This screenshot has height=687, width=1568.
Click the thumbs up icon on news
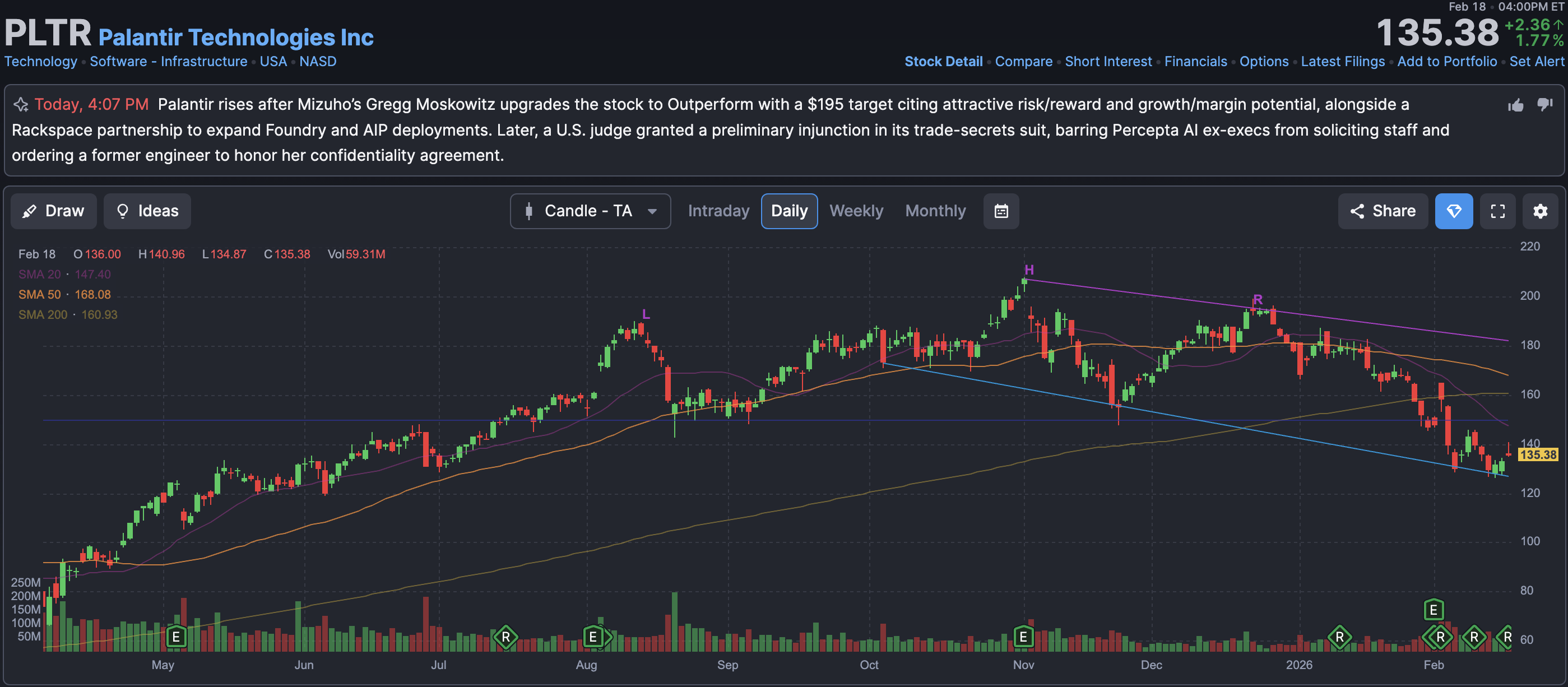click(x=1515, y=105)
